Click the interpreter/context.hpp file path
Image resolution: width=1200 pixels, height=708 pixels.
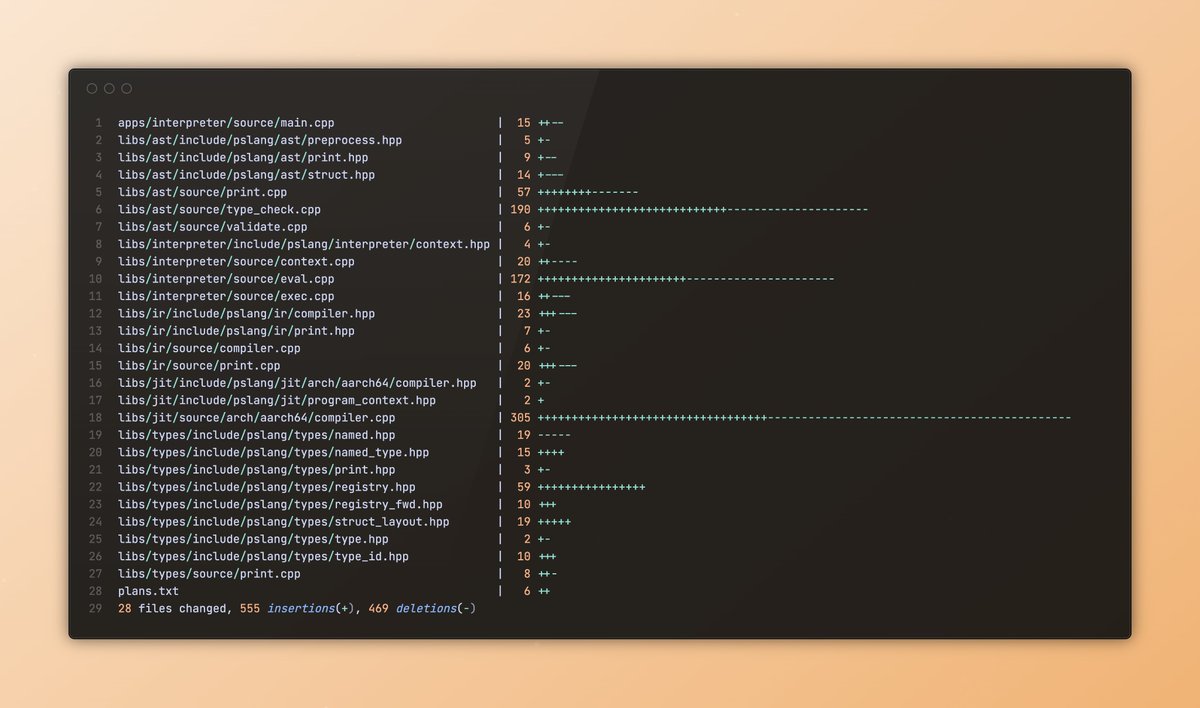coord(304,244)
